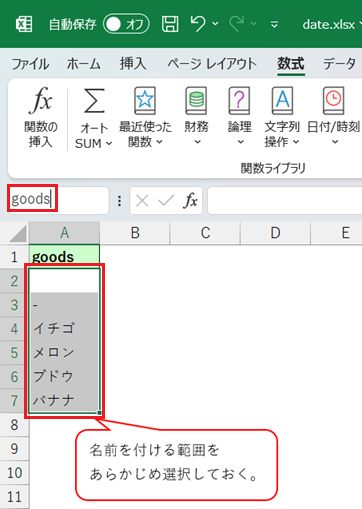Screen dimensions: 362x509
Task: Select column D header
Action: pos(275,233)
